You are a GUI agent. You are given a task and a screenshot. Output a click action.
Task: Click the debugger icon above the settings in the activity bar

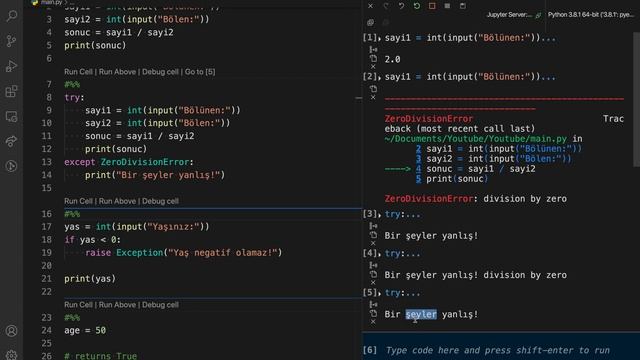coord(11,167)
